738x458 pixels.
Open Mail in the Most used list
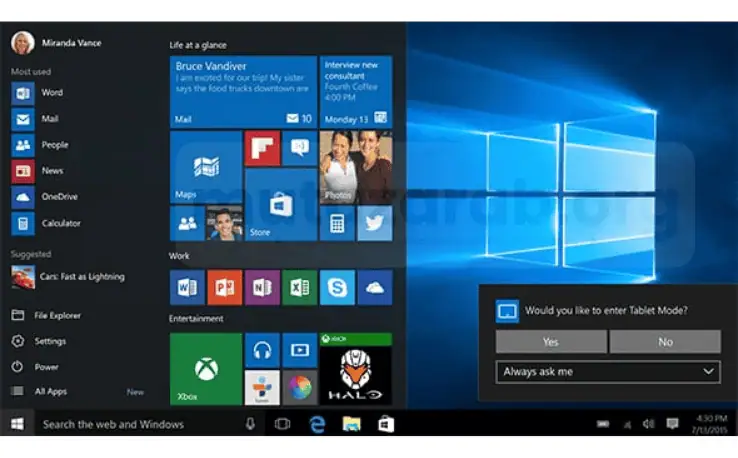point(35,119)
